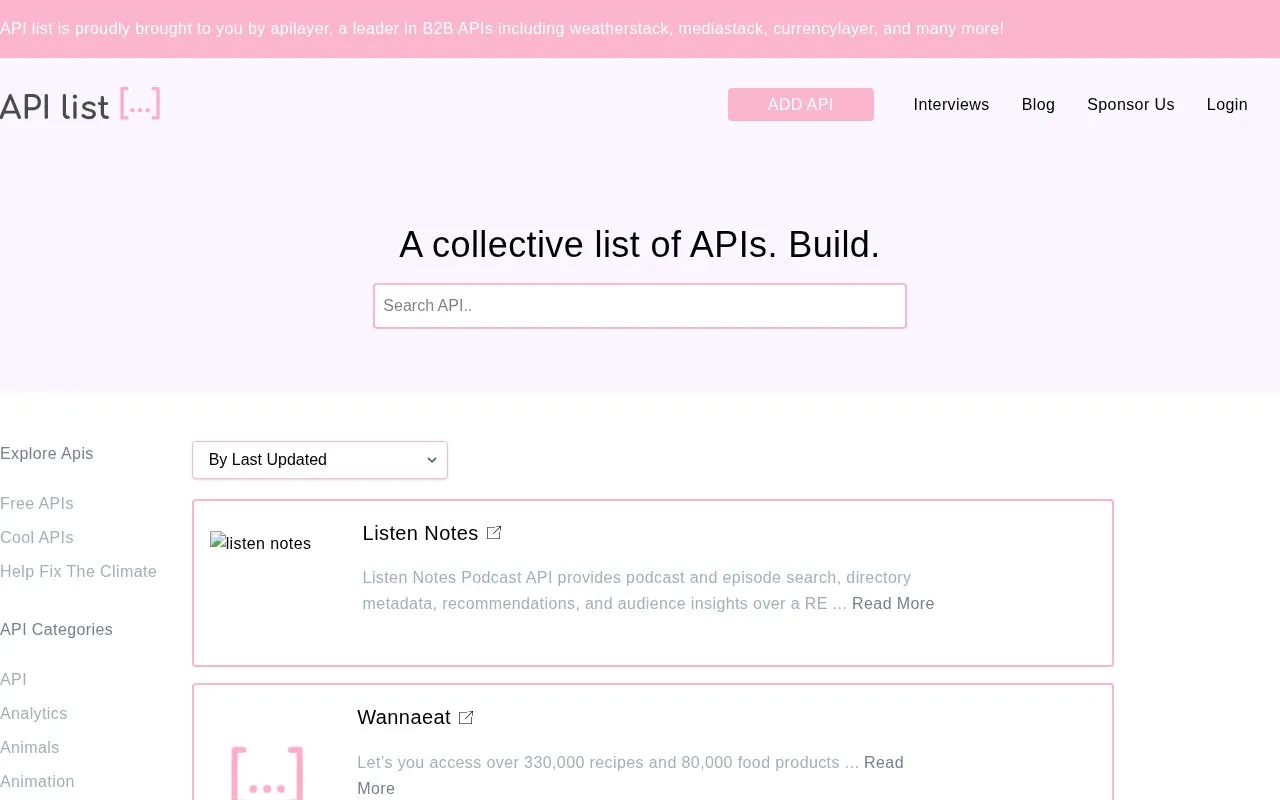
Task: Open Wannaeat external link icon
Action: point(466,717)
